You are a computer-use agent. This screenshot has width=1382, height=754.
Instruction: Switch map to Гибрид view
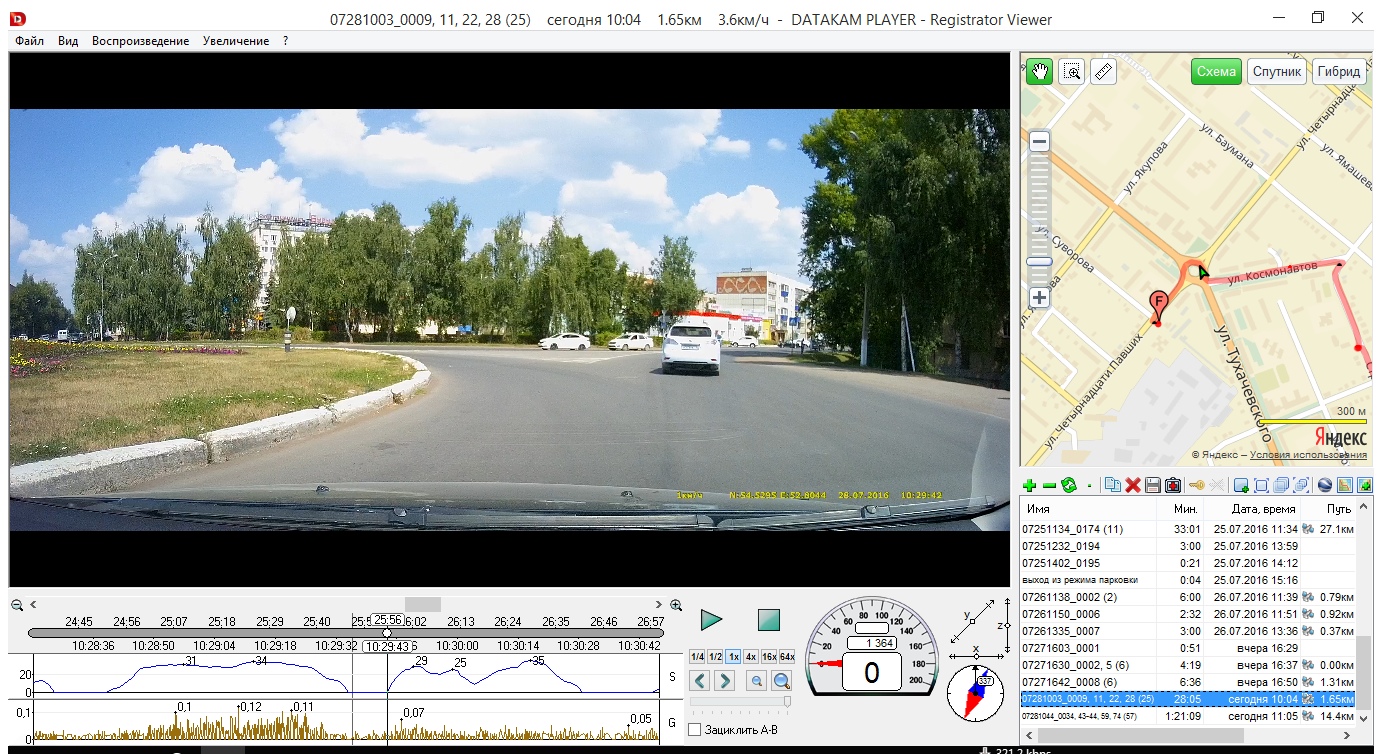coord(1338,72)
